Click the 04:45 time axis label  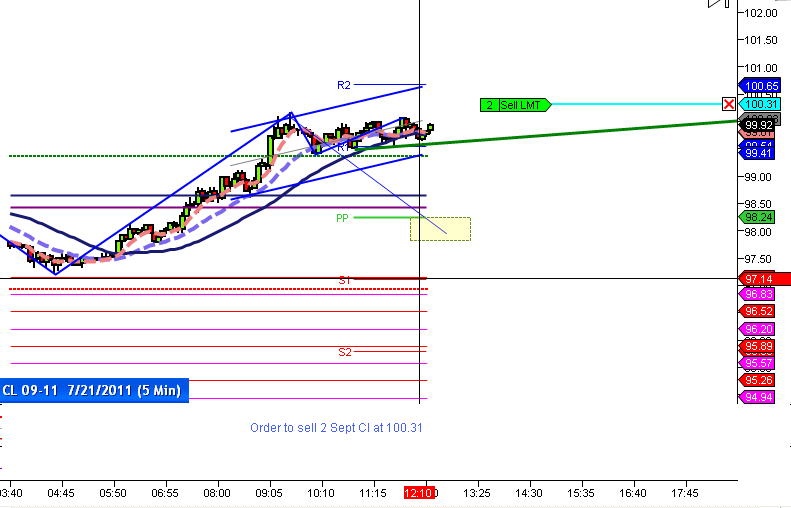tap(61, 493)
